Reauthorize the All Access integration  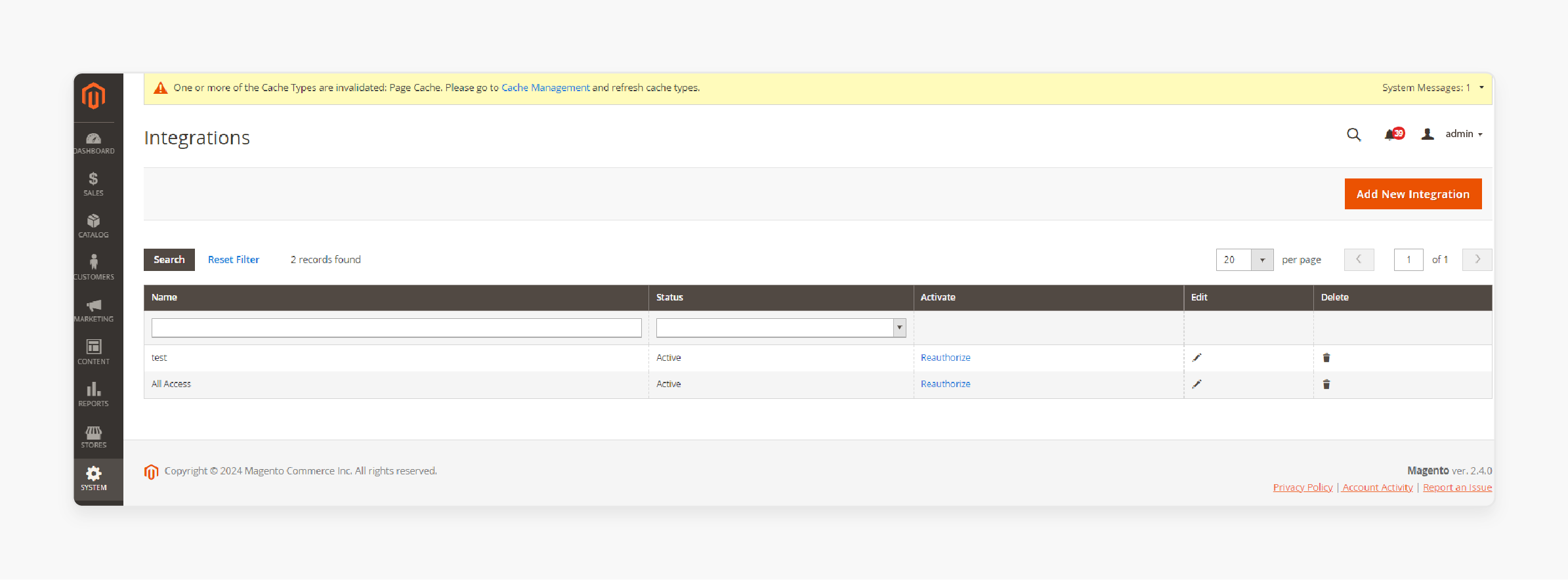click(x=945, y=384)
